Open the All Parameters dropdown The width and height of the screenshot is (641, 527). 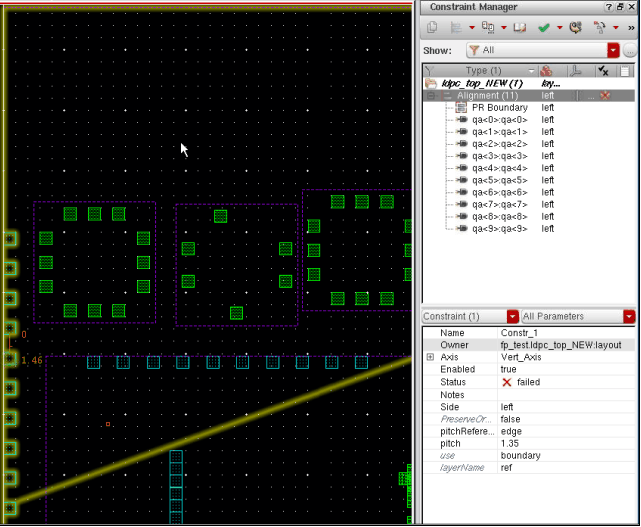pyautogui.click(x=628, y=316)
